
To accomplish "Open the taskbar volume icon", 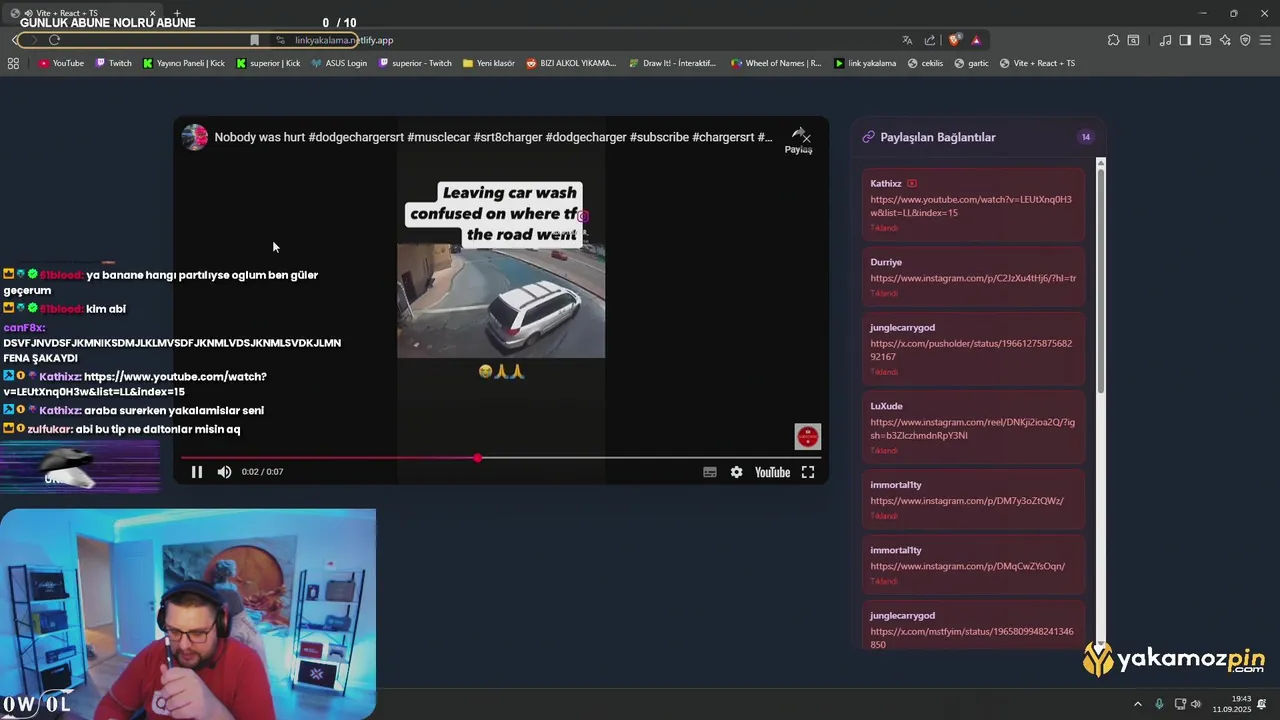I will 1196,704.
